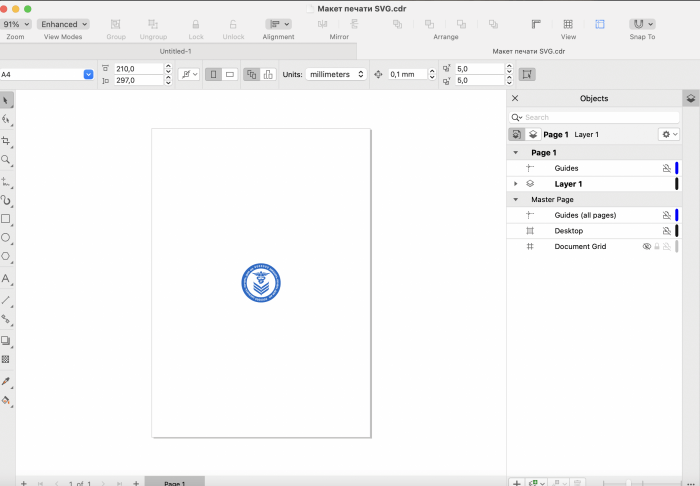Click the black Layer 1 color swatch
The image size is (700, 486).
[677, 184]
